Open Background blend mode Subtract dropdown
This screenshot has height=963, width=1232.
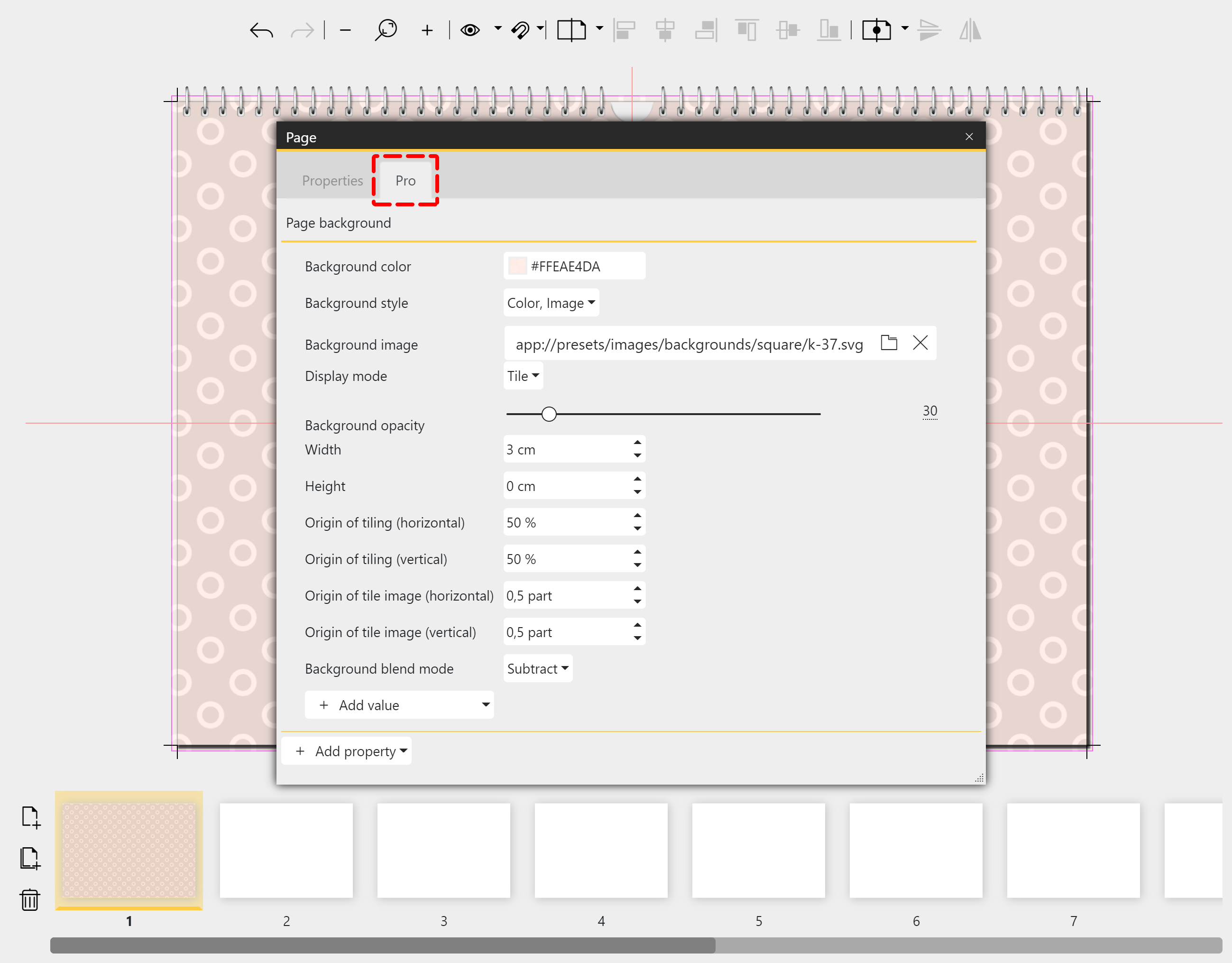pyautogui.click(x=537, y=668)
